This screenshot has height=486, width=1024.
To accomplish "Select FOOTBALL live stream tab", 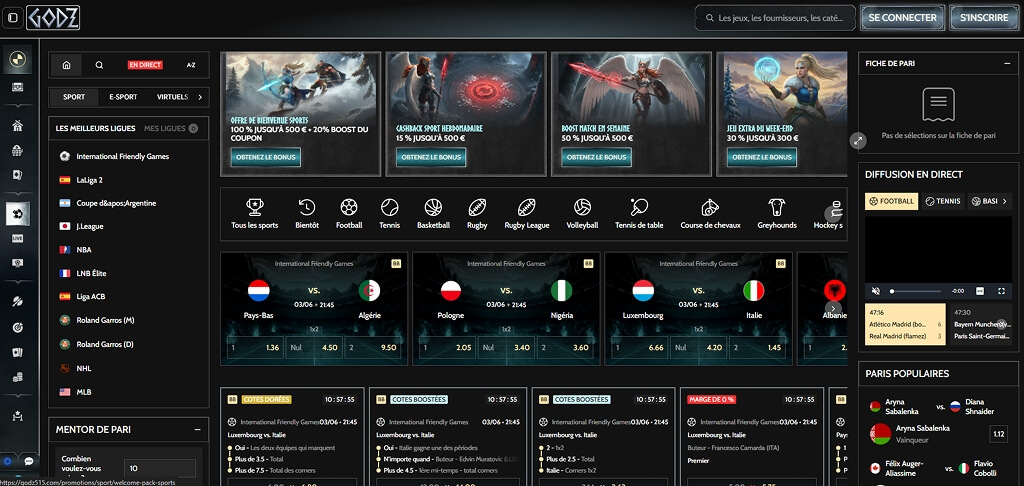I will (x=891, y=201).
